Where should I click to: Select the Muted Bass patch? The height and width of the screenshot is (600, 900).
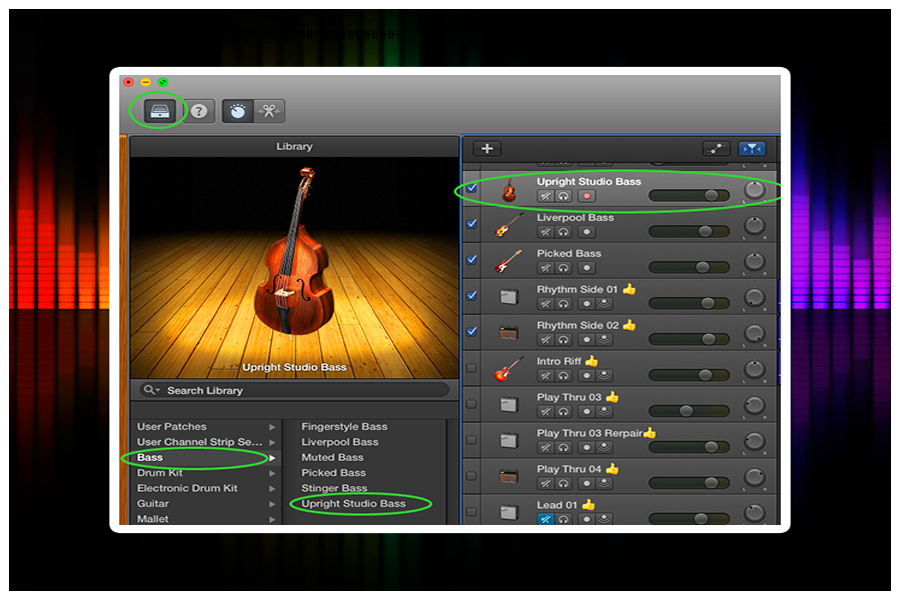tap(332, 458)
